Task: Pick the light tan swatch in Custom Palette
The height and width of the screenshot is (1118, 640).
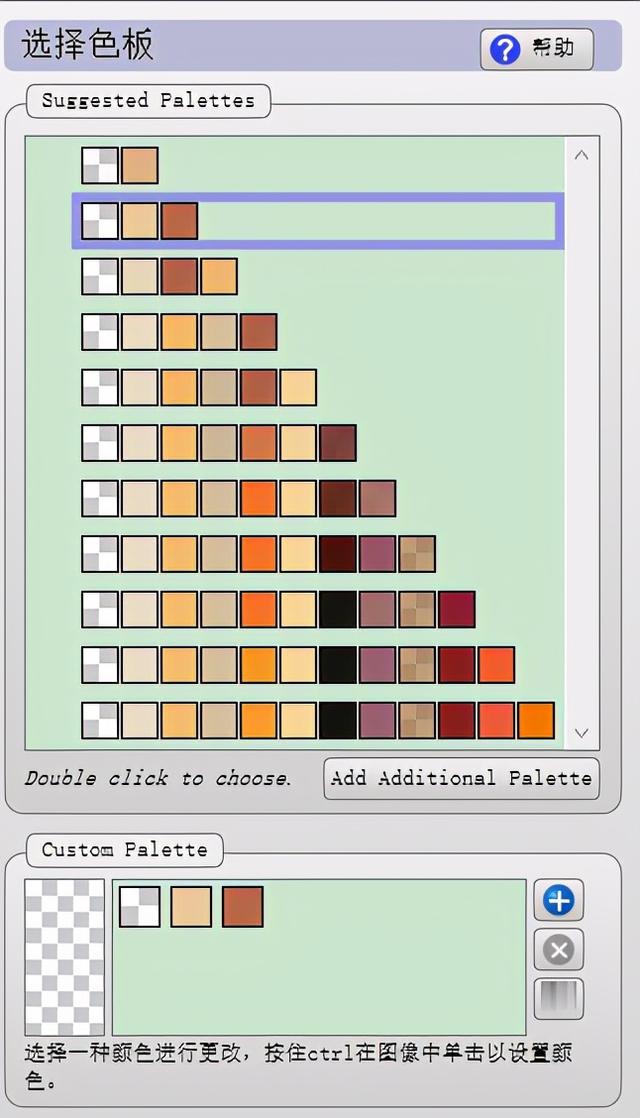Action: pyautogui.click(x=191, y=906)
